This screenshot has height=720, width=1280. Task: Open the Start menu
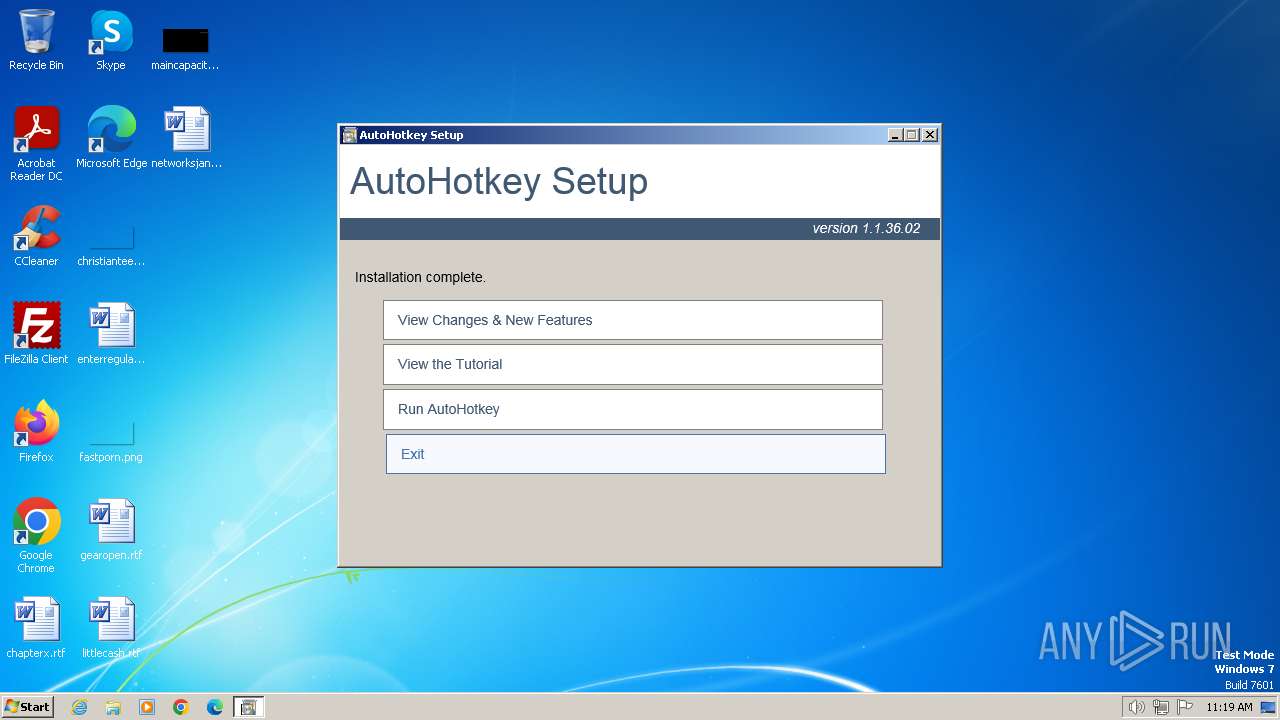[27, 707]
